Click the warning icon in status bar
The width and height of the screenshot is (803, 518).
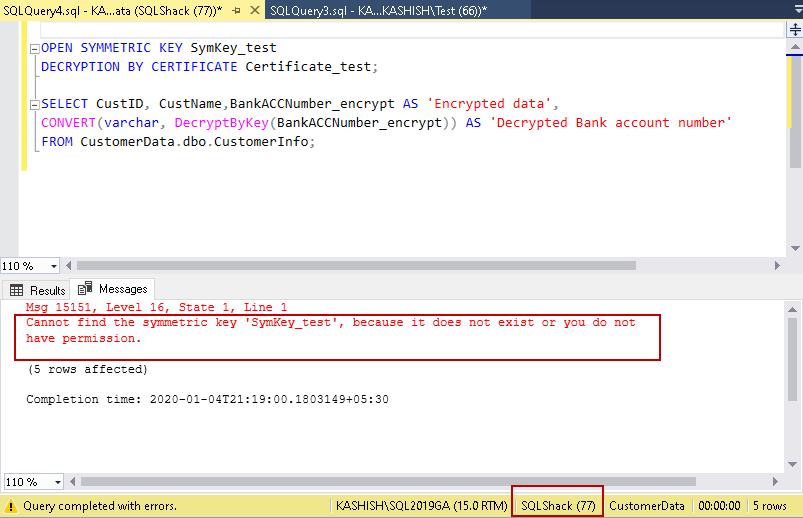point(10,506)
